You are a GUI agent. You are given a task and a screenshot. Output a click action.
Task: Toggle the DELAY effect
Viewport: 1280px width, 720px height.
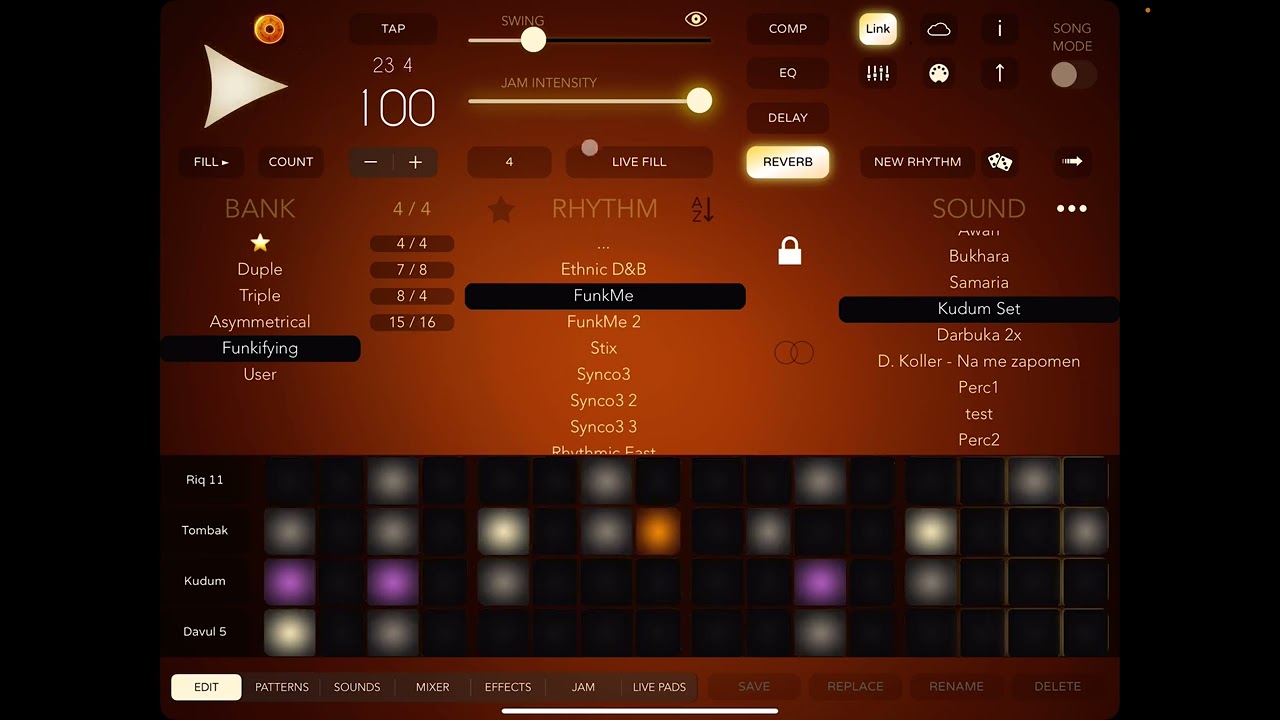(x=788, y=118)
